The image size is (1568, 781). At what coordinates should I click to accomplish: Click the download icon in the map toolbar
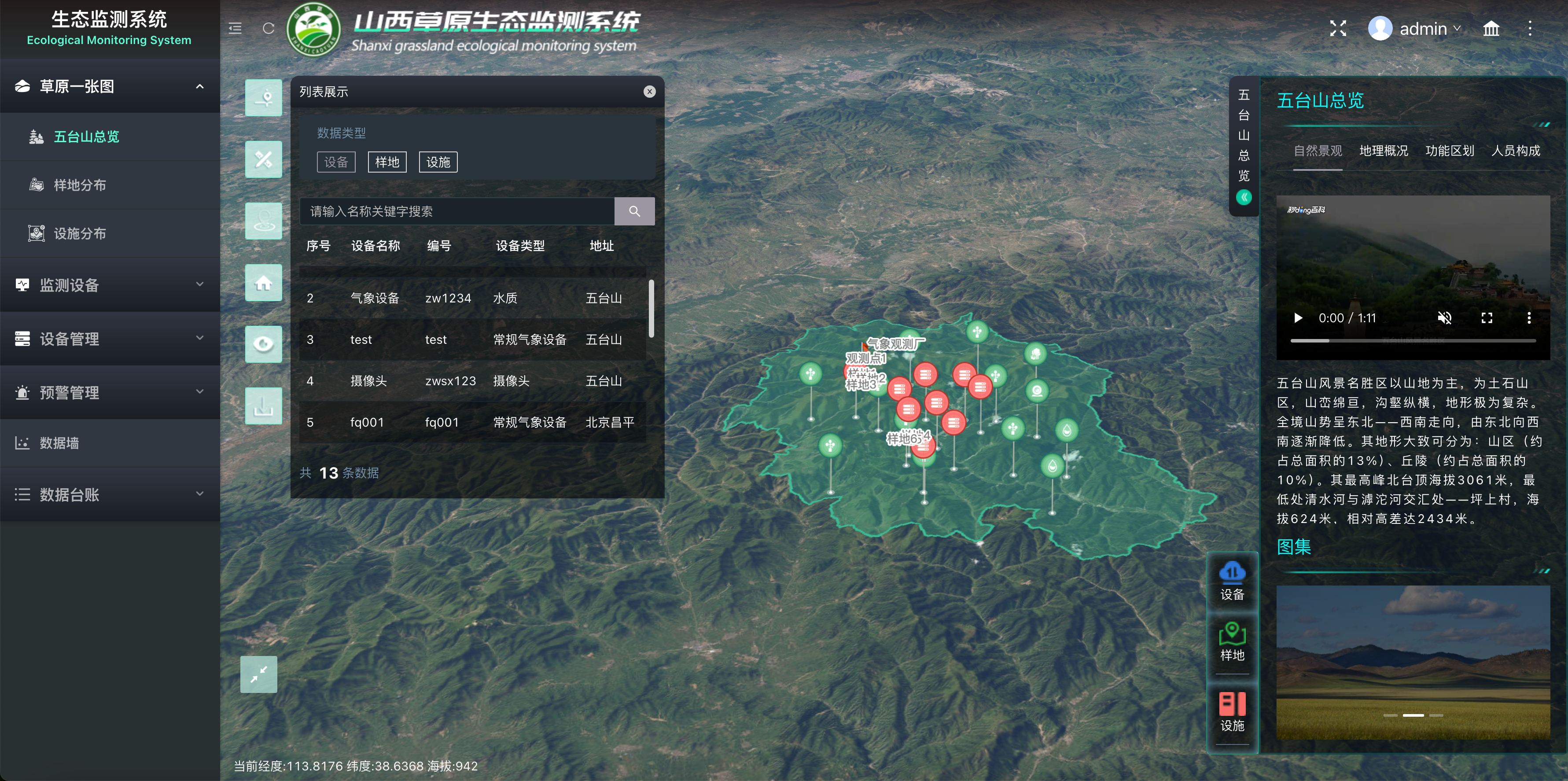point(264,406)
